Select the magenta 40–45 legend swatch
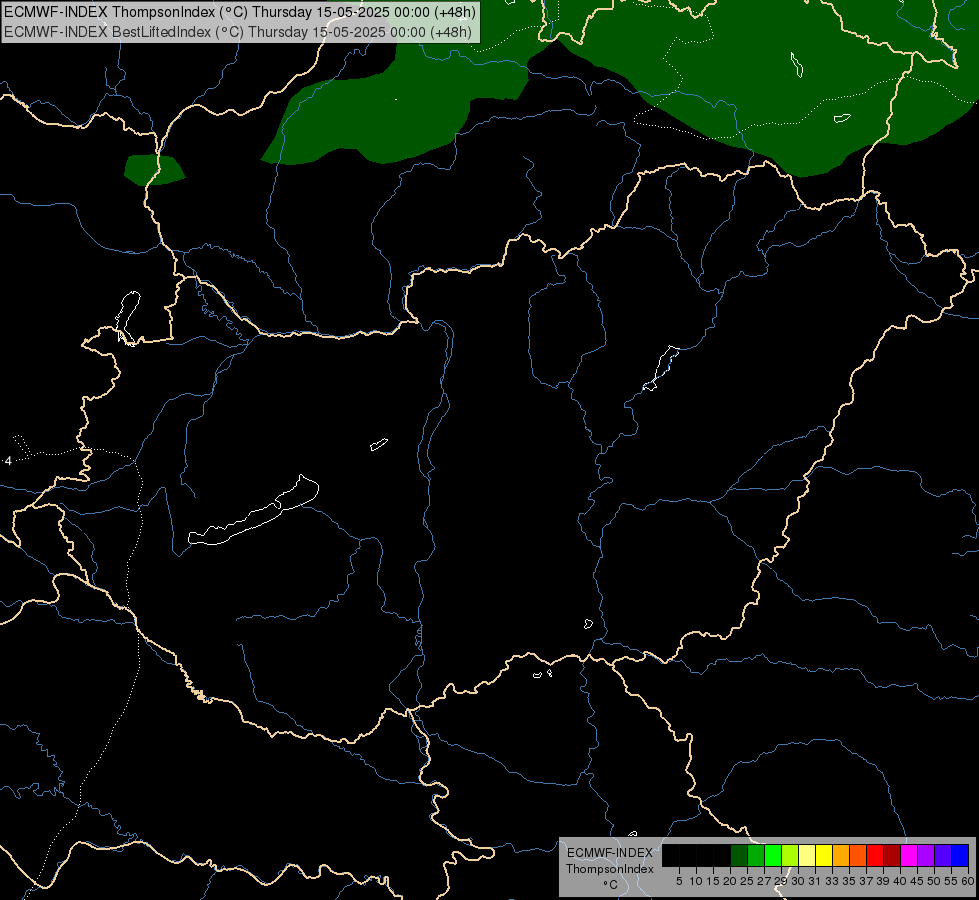Image resolution: width=979 pixels, height=900 pixels. [x=909, y=855]
